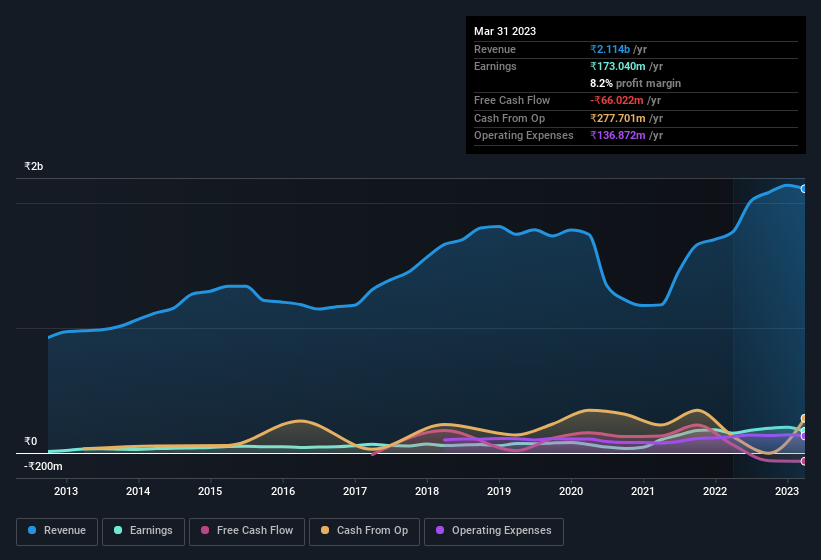Viewport: 821px width, 560px height.
Task: Click the 2020 x-axis label
Action: point(571,491)
